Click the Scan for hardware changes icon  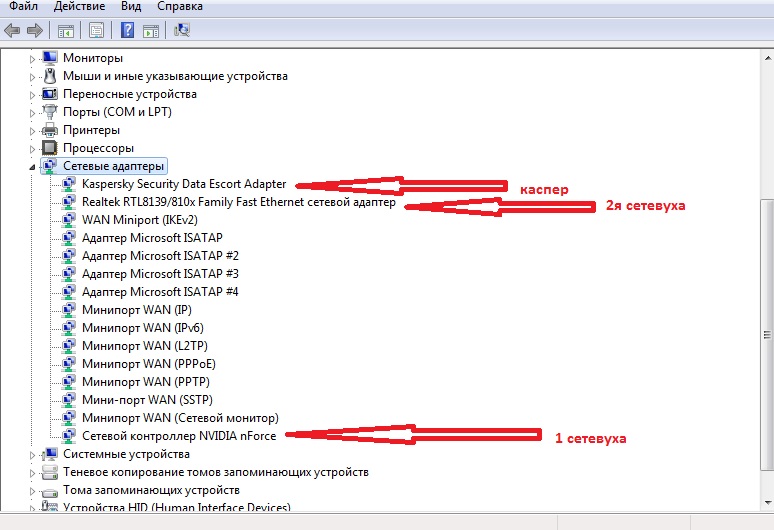point(182,31)
